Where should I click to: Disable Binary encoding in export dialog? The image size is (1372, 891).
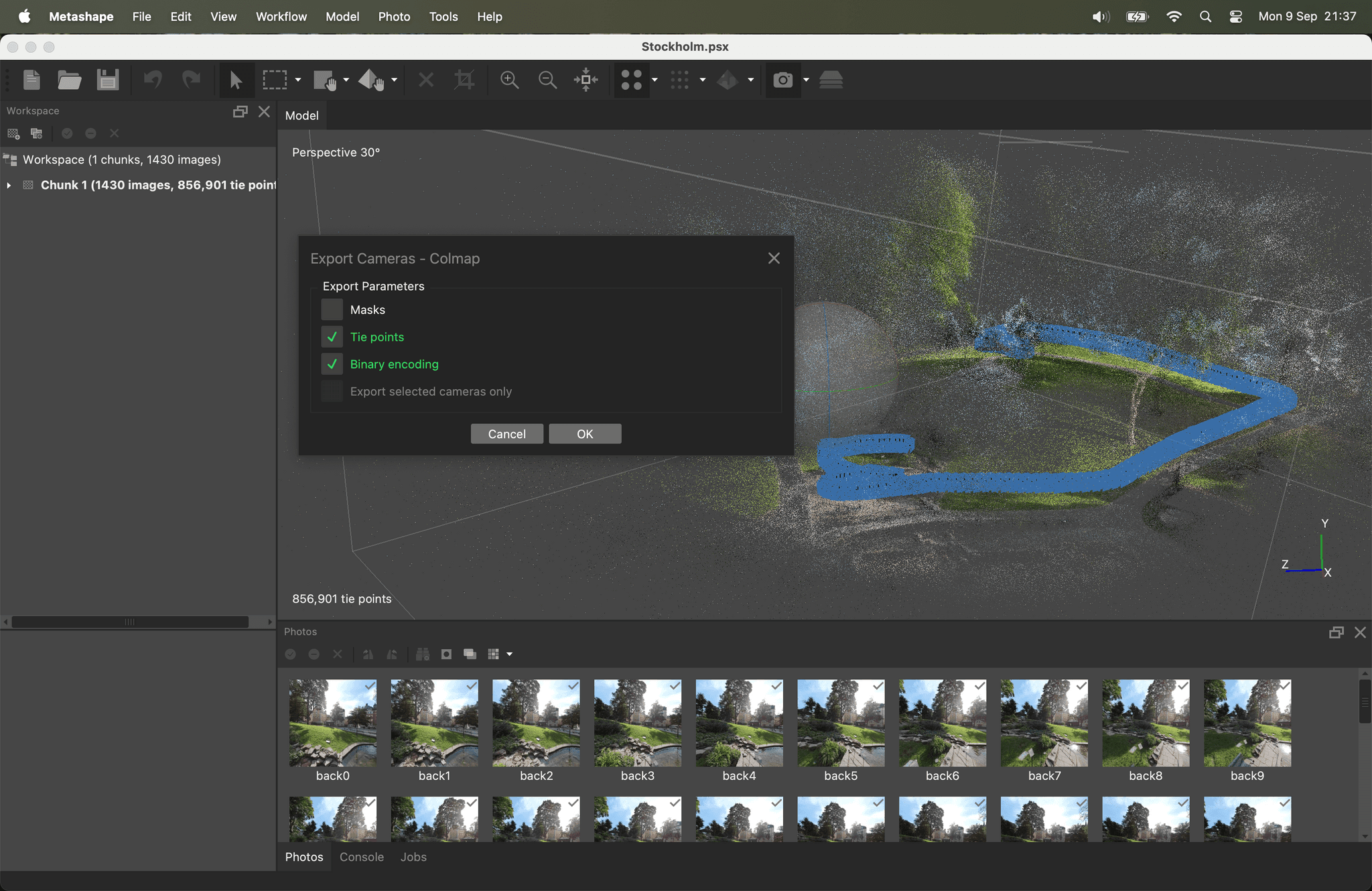pyautogui.click(x=332, y=364)
